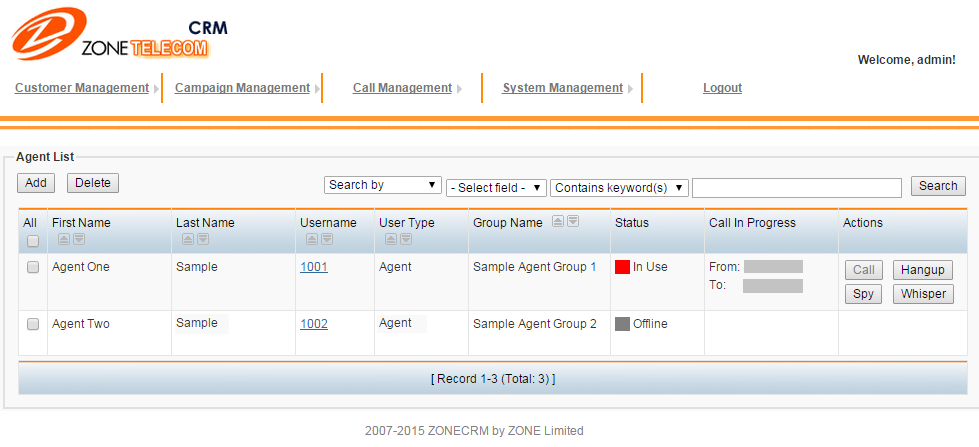
Task: Select the Agent Two row checkbox
Action: (x=33, y=325)
